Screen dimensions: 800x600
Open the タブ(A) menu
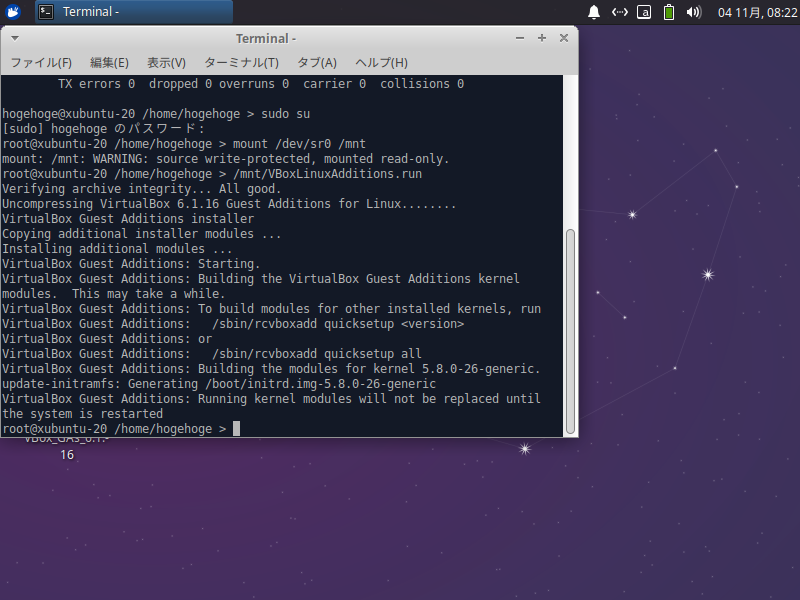pos(317,63)
